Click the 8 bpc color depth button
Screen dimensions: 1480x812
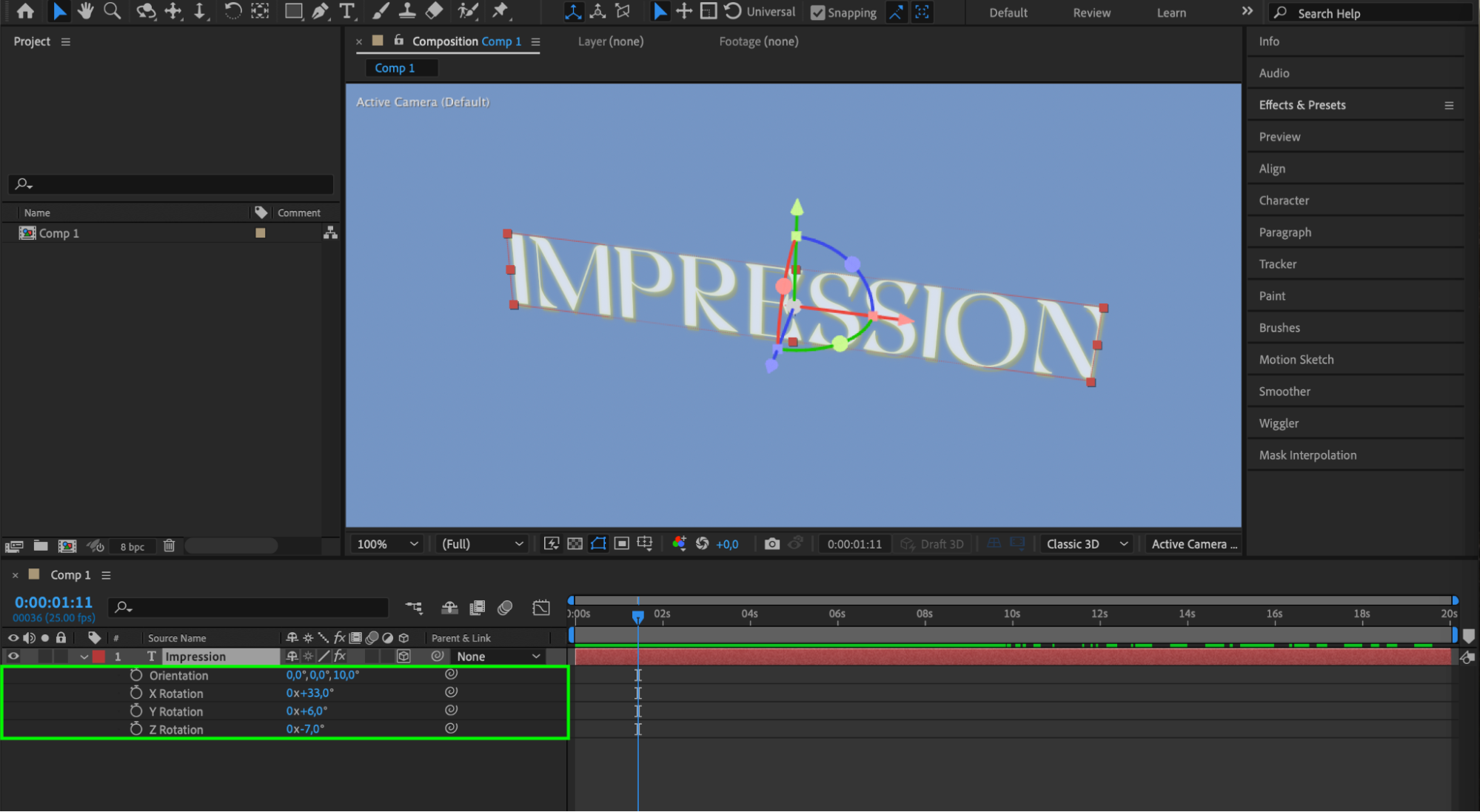[x=133, y=547]
